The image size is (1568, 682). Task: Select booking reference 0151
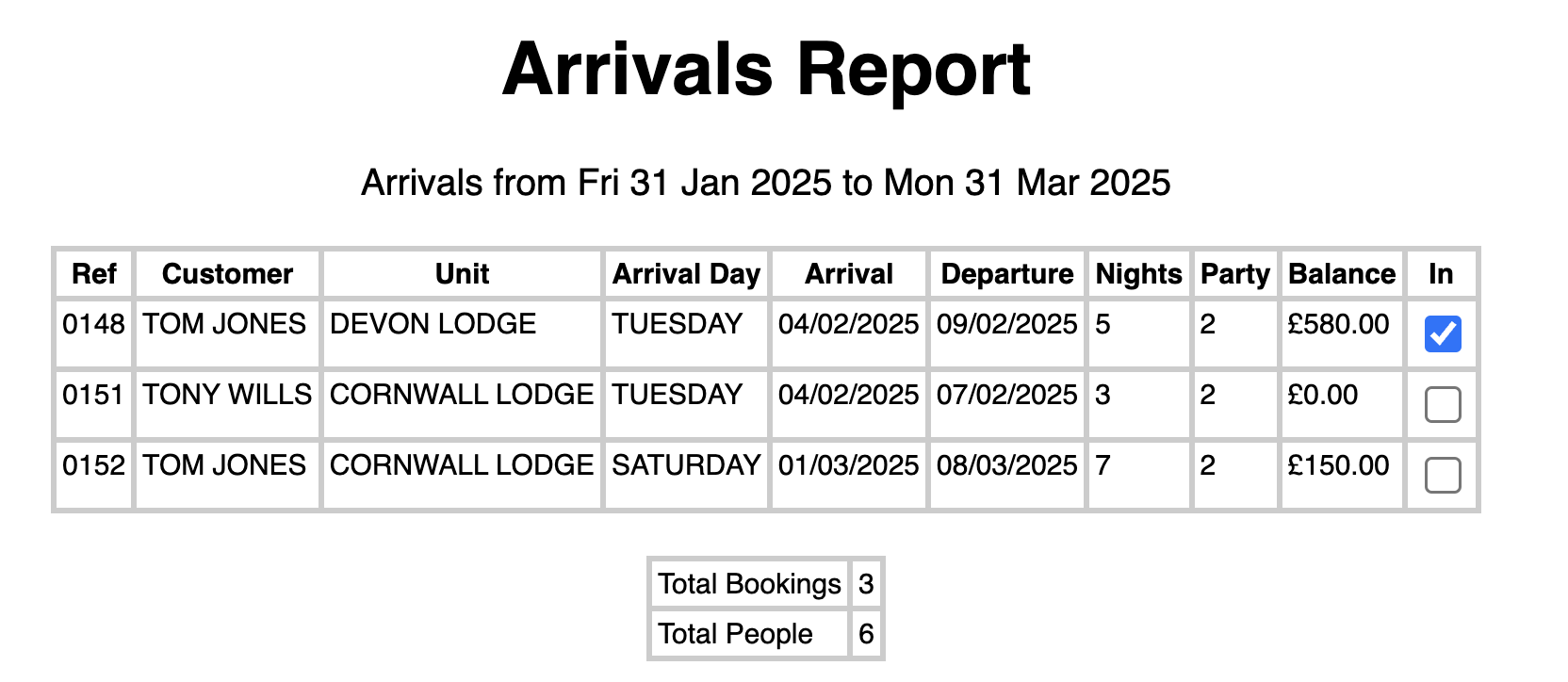(x=93, y=394)
